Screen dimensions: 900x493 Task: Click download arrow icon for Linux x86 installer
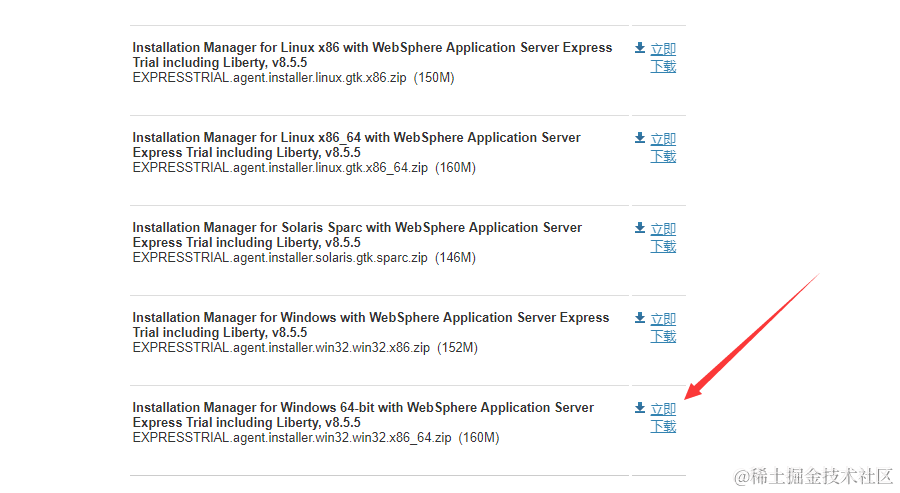640,48
